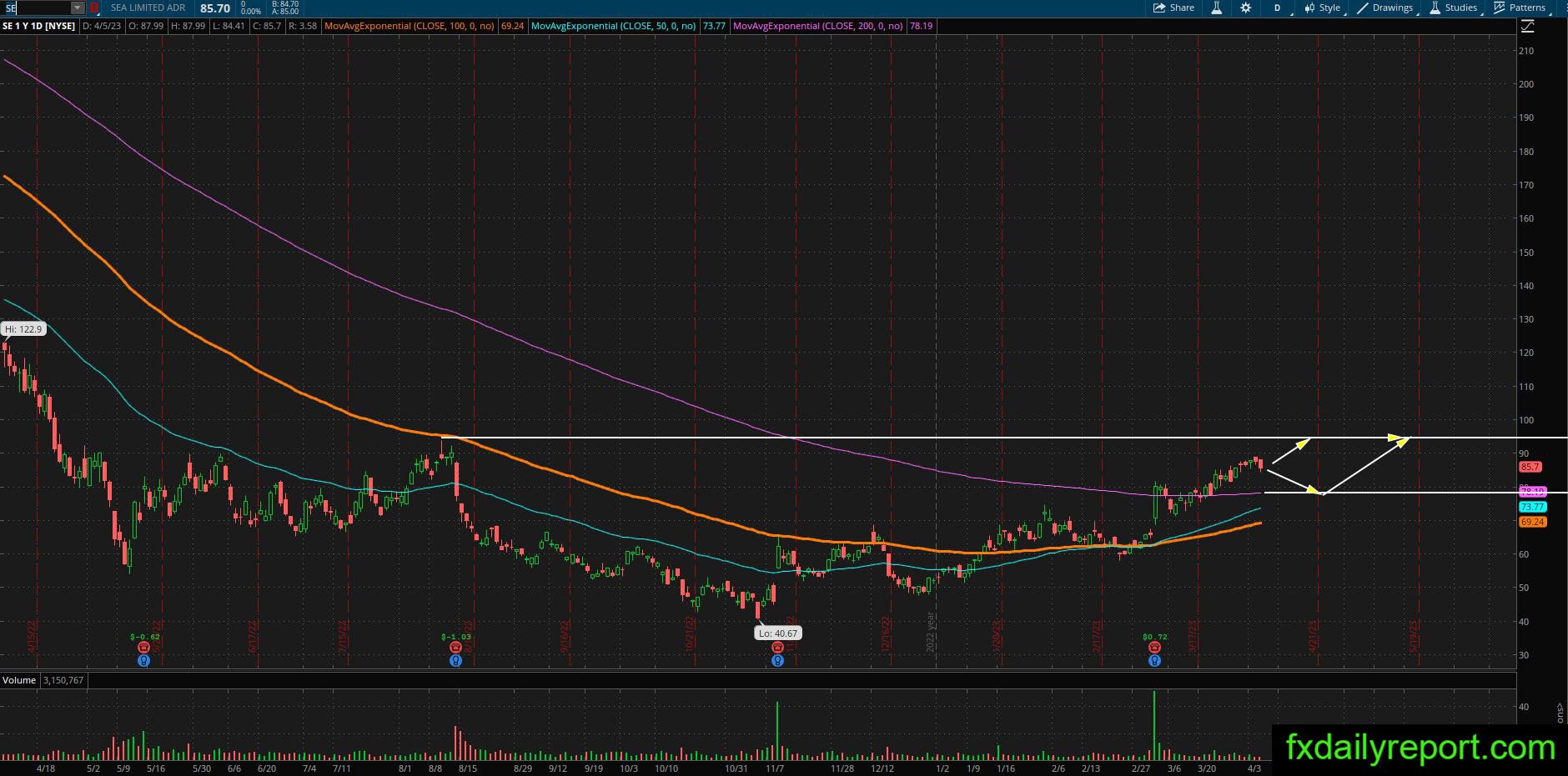Click the "SE 1 Y 1D [NYSE]" chart label
1568x776 pixels.
(x=38, y=26)
